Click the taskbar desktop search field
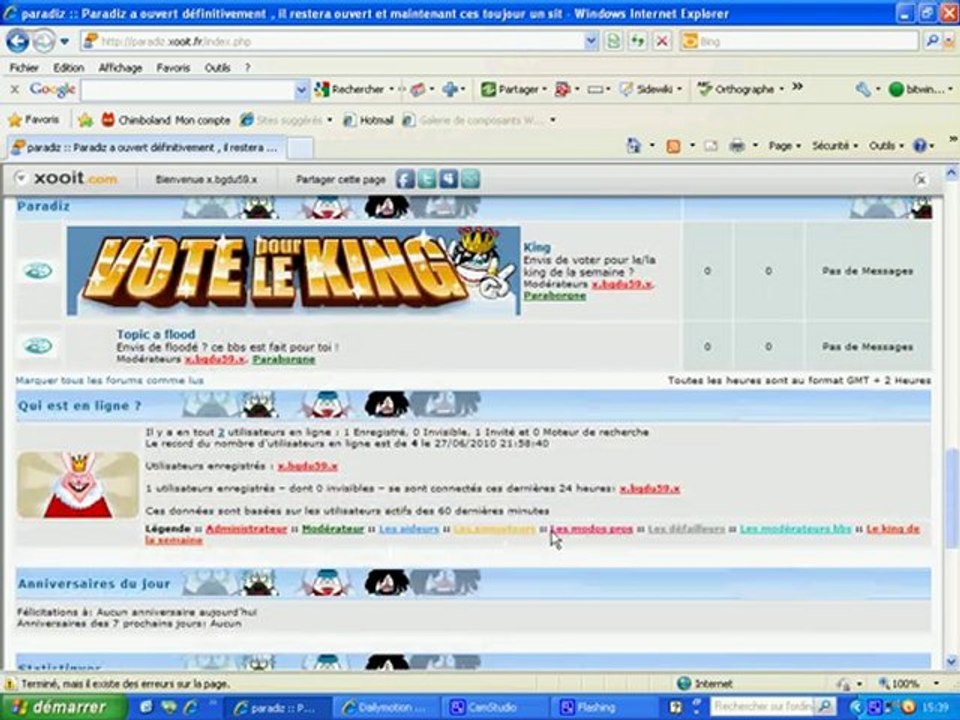This screenshot has width=960, height=720. 765,707
